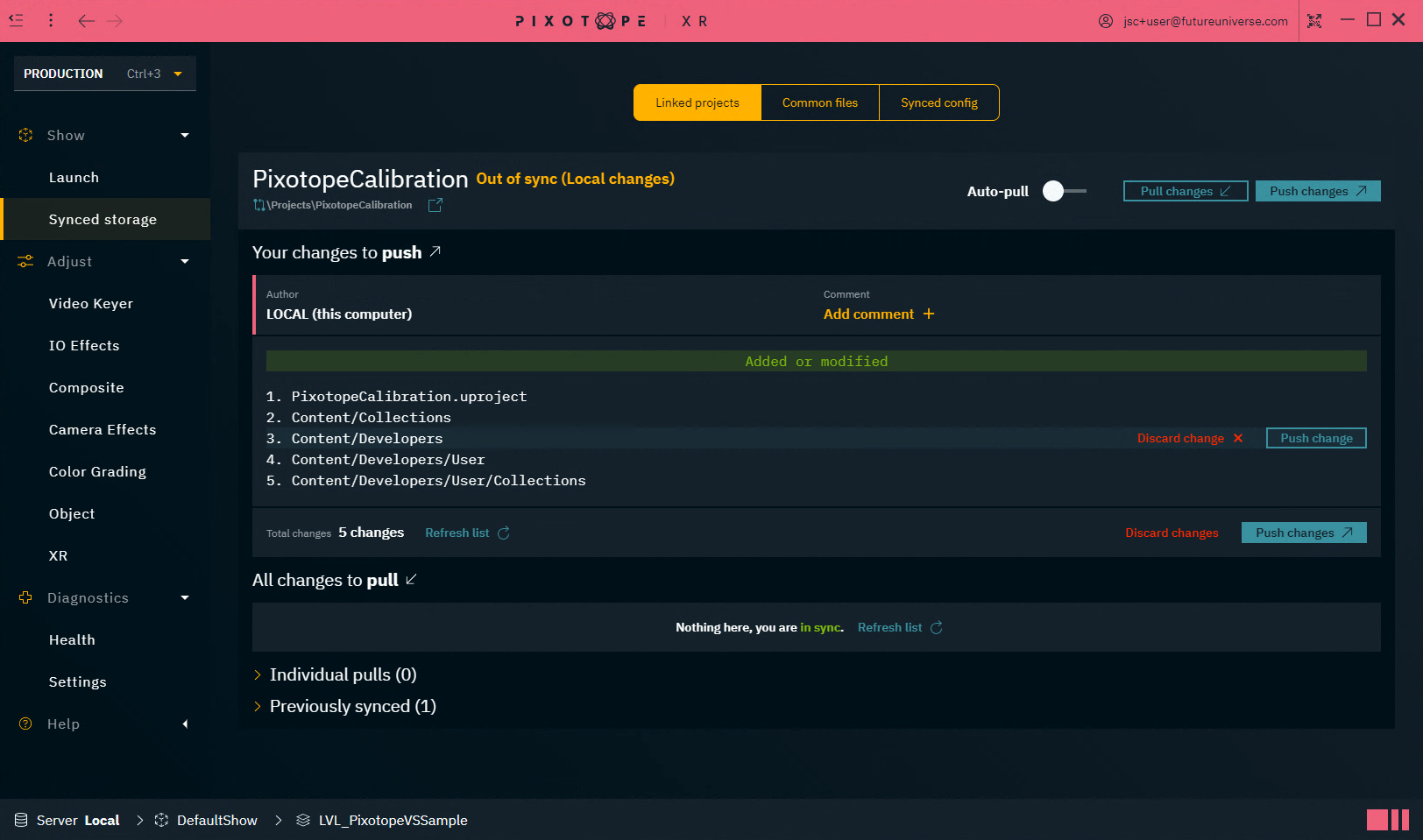Toggle the Auto-pull switch
This screenshot has height=840, width=1423.
click(x=1064, y=191)
